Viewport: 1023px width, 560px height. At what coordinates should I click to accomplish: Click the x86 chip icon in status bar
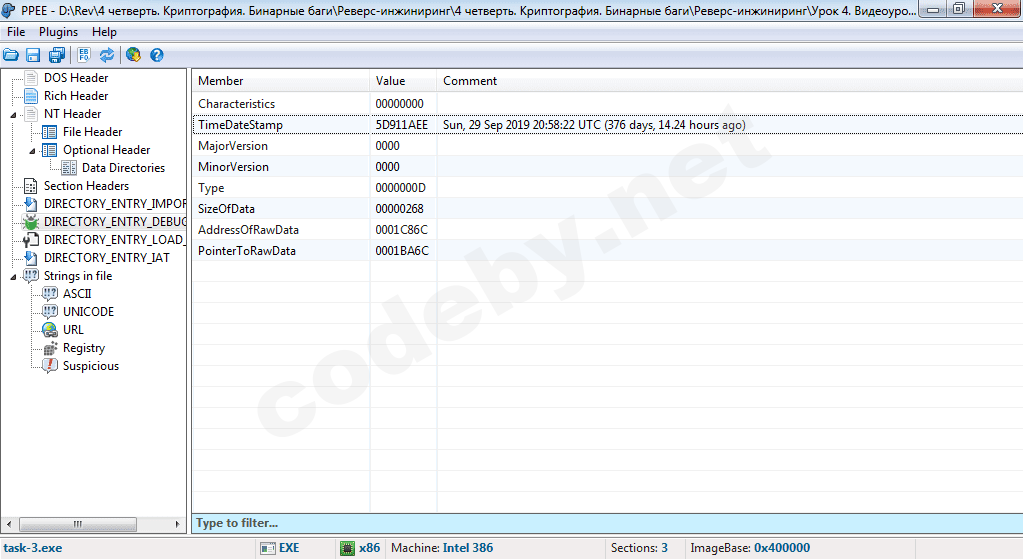pos(348,548)
